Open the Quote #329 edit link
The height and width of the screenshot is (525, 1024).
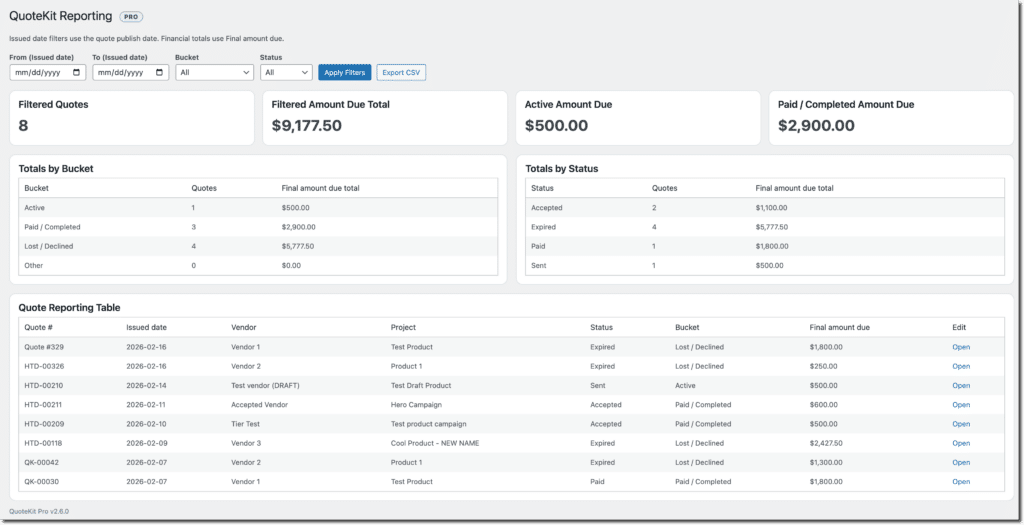(960, 347)
